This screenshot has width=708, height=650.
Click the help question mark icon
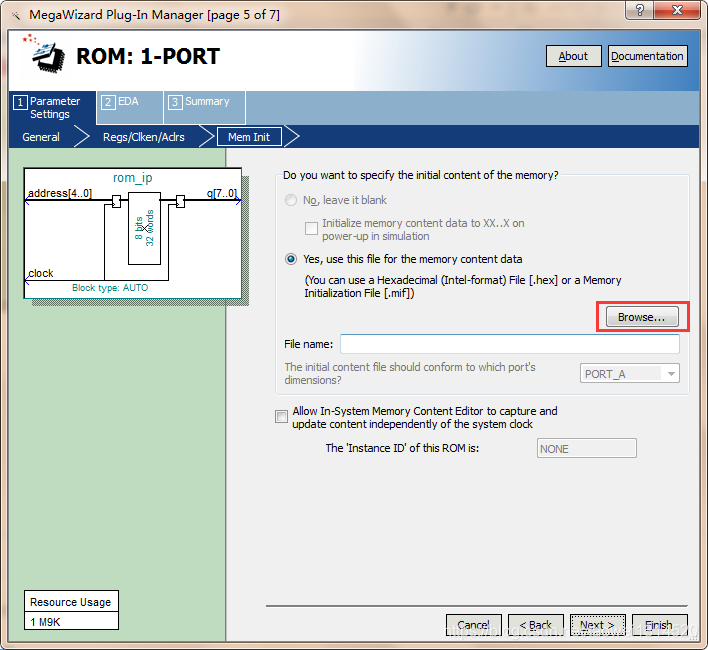(639, 10)
